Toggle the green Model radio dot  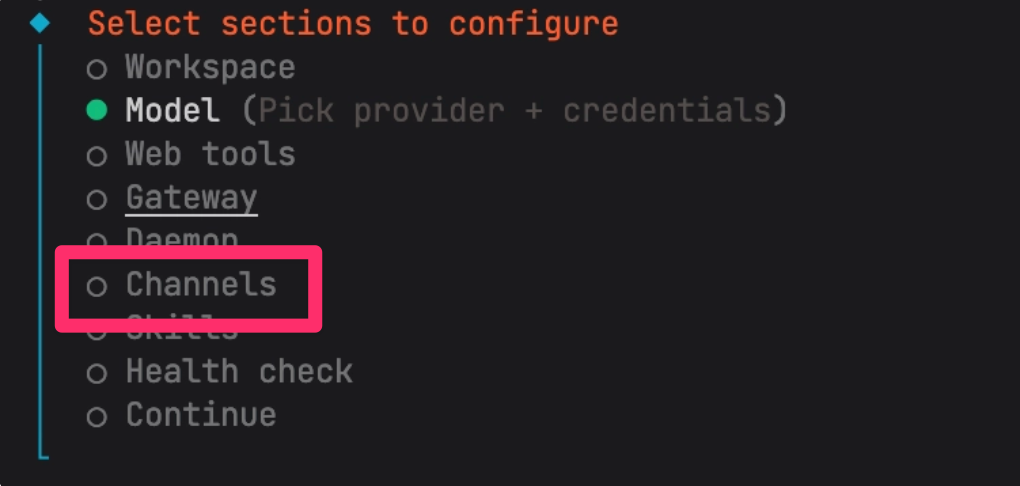click(96, 111)
